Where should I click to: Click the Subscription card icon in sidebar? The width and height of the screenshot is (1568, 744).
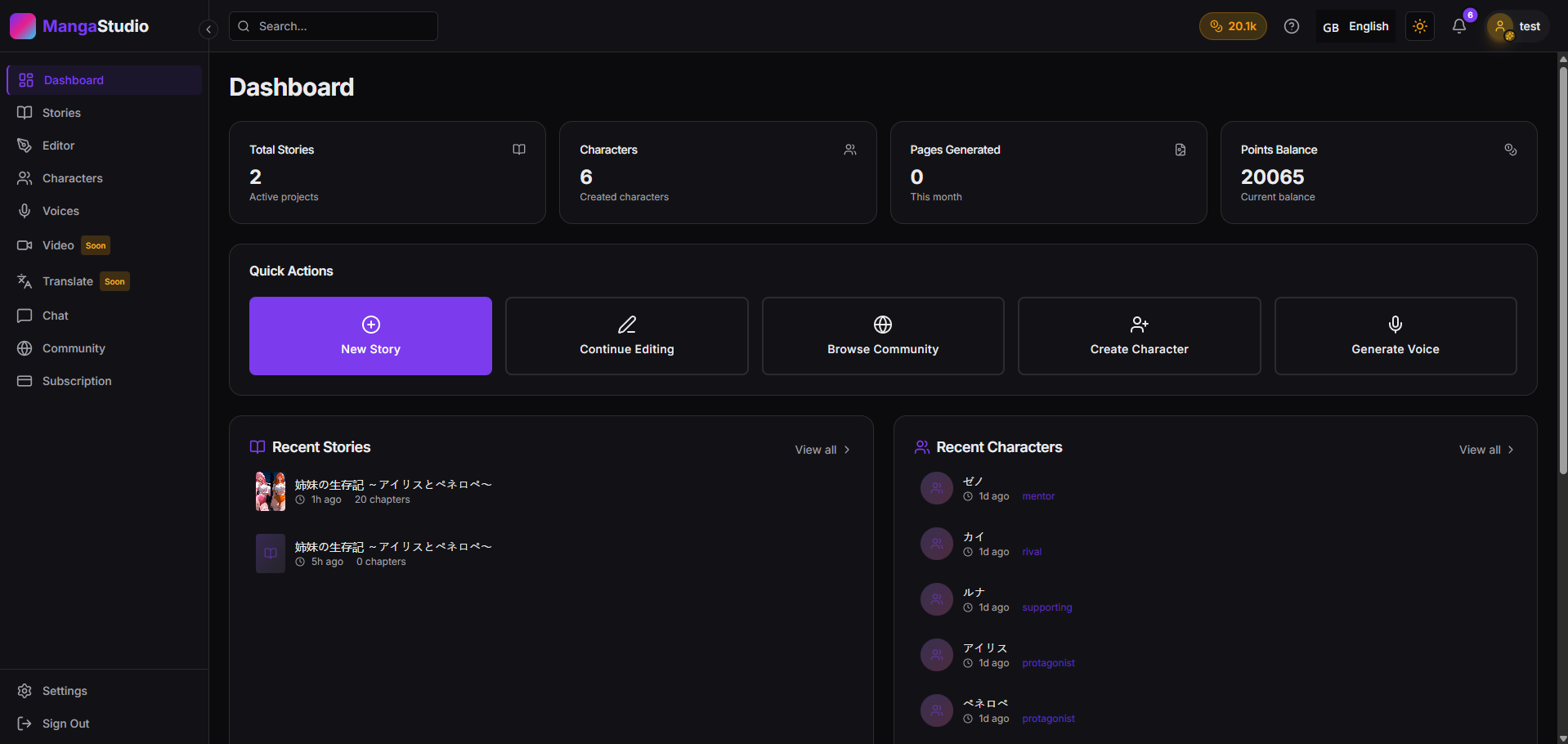pyautogui.click(x=25, y=381)
